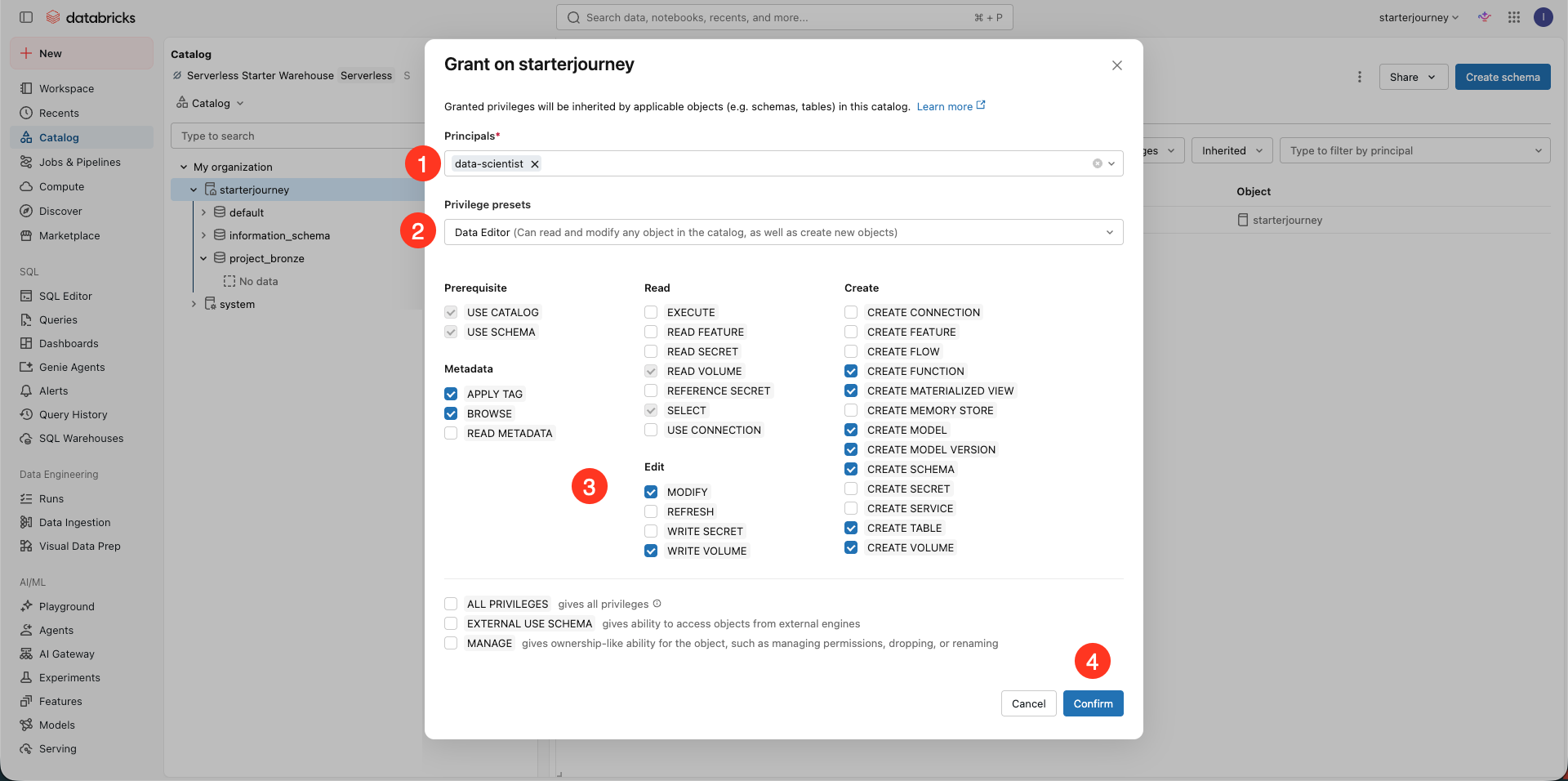Image resolution: width=1568 pixels, height=781 pixels.
Task: Select the Catalog sidebar item
Action: [x=82, y=137]
